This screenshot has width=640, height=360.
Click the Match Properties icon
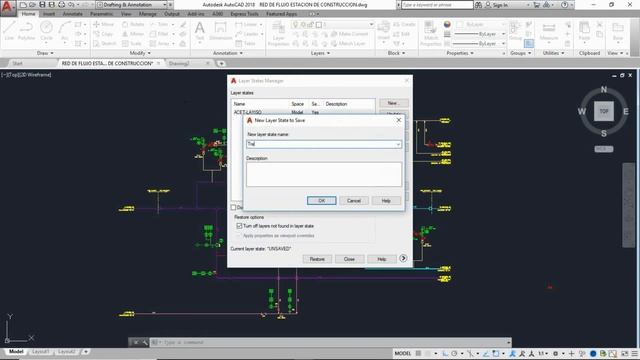click(431, 33)
